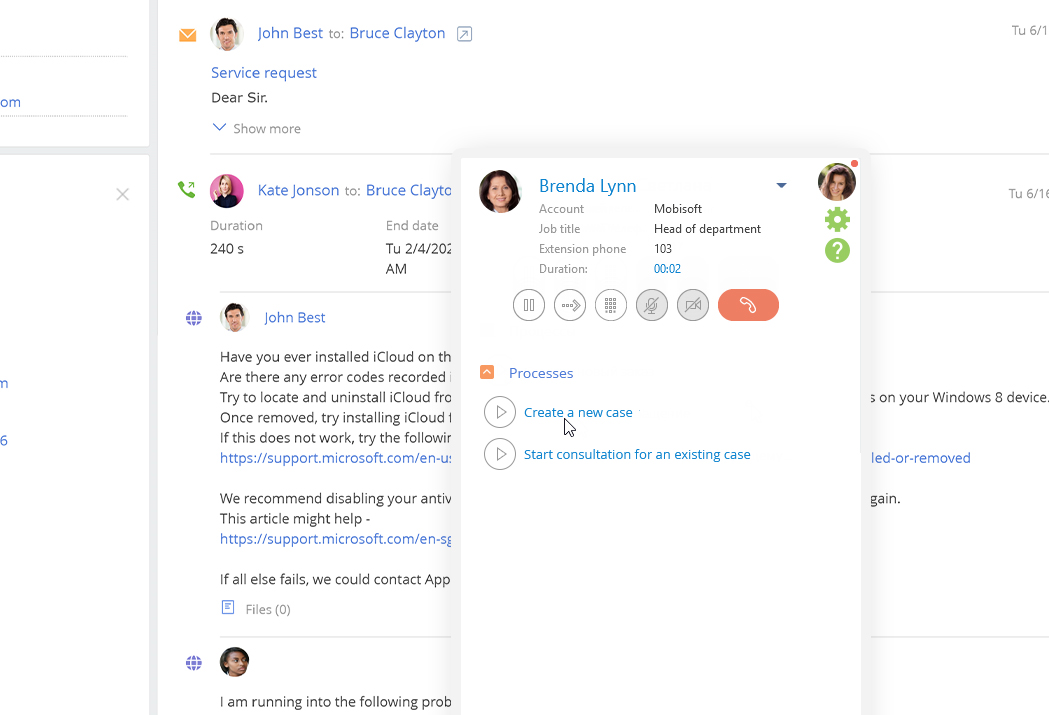Click the green settings gear icon
This screenshot has width=1049, height=715.
837,220
